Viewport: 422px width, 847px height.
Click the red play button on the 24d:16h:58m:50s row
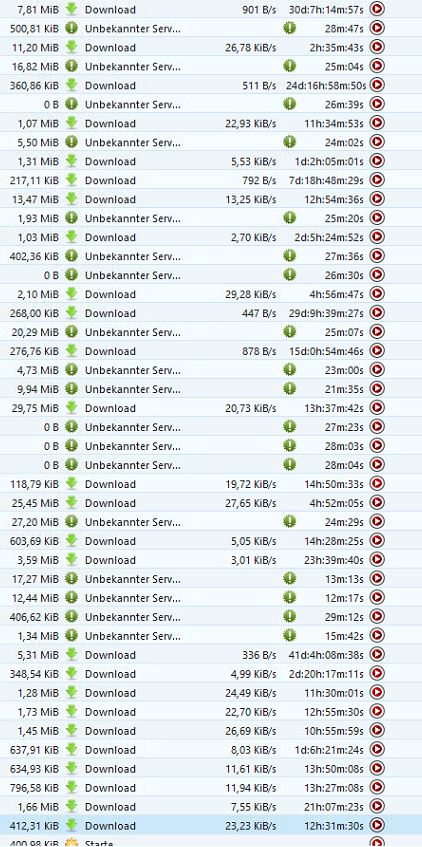pyautogui.click(x=377, y=85)
